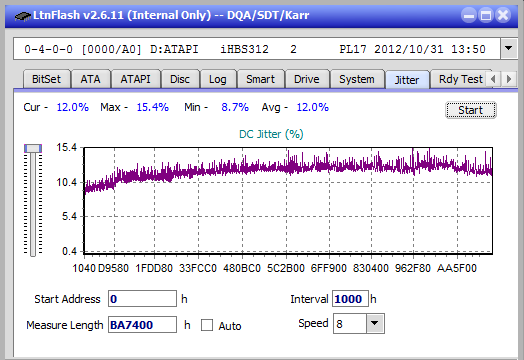
Task: Open the Log tab
Action: (x=218, y=79)
